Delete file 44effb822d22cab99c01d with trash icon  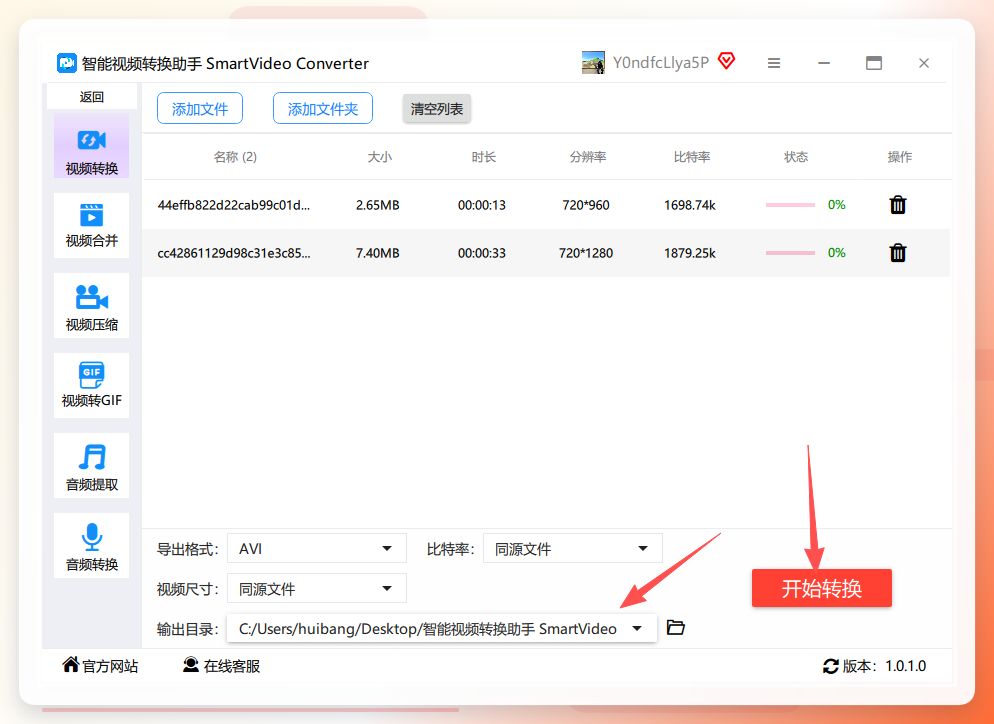point(898,205)
